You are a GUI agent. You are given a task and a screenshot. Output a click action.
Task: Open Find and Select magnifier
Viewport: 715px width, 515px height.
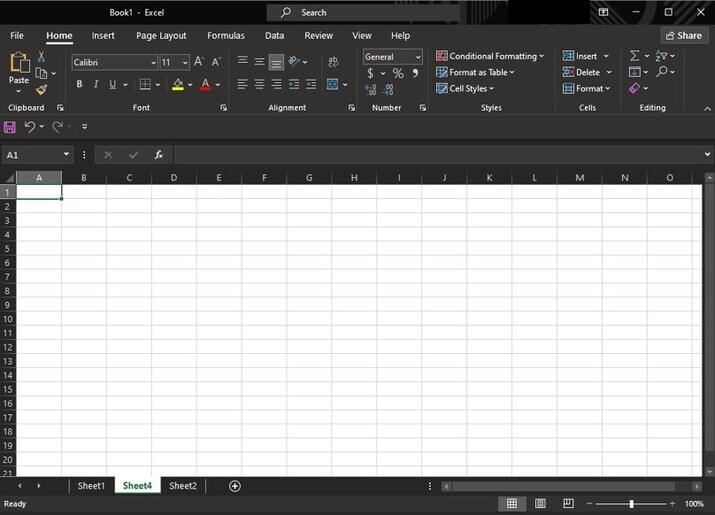coord(662,72)
